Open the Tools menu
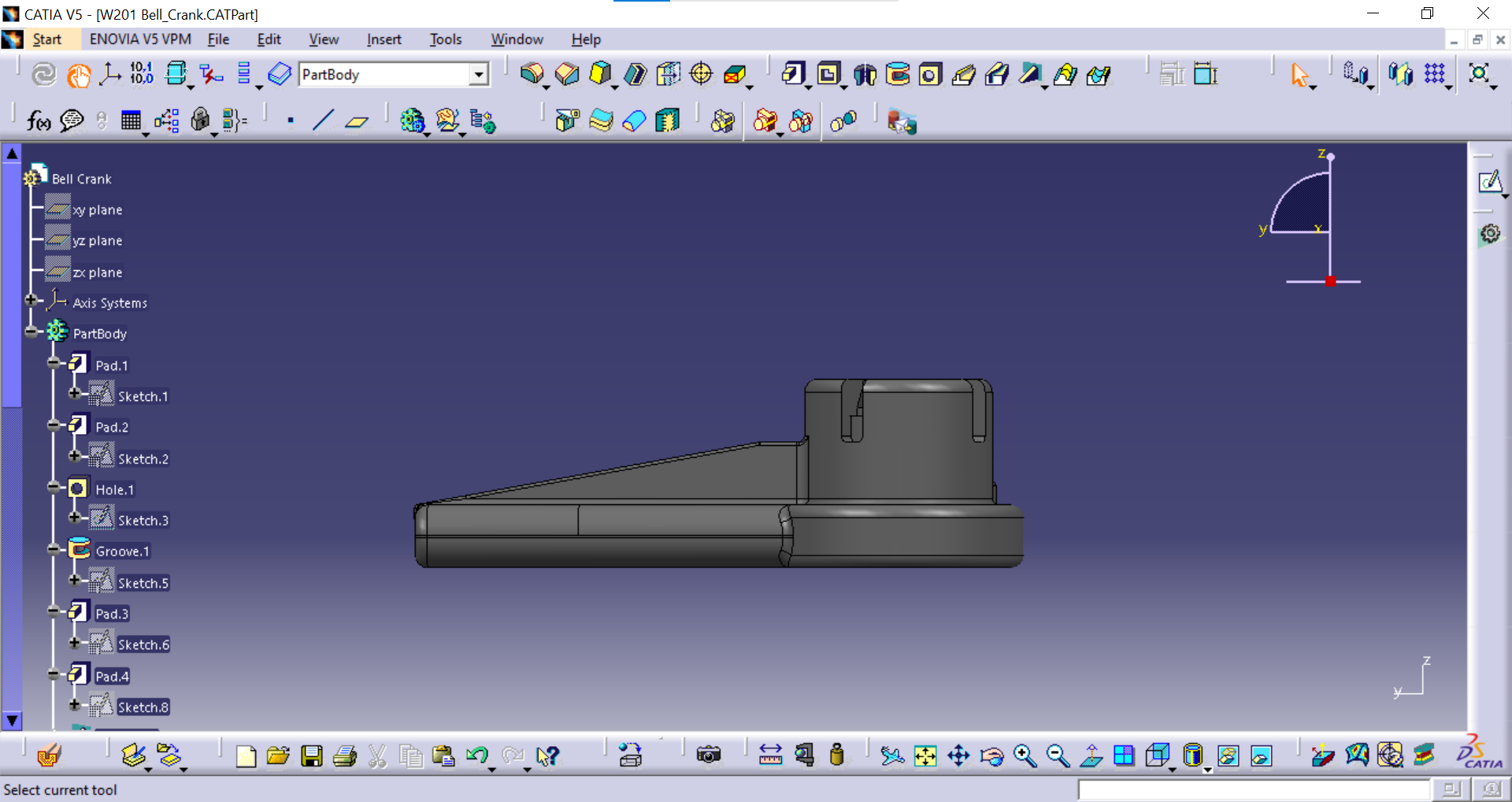 point(446,39)
